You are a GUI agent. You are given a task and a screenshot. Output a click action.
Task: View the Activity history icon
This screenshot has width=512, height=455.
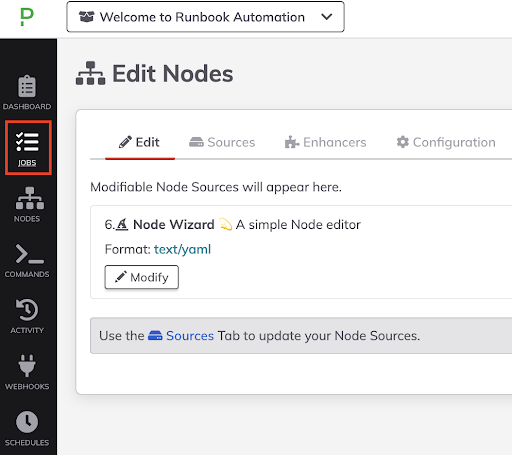pyautogui.click(x=27, y=310)
